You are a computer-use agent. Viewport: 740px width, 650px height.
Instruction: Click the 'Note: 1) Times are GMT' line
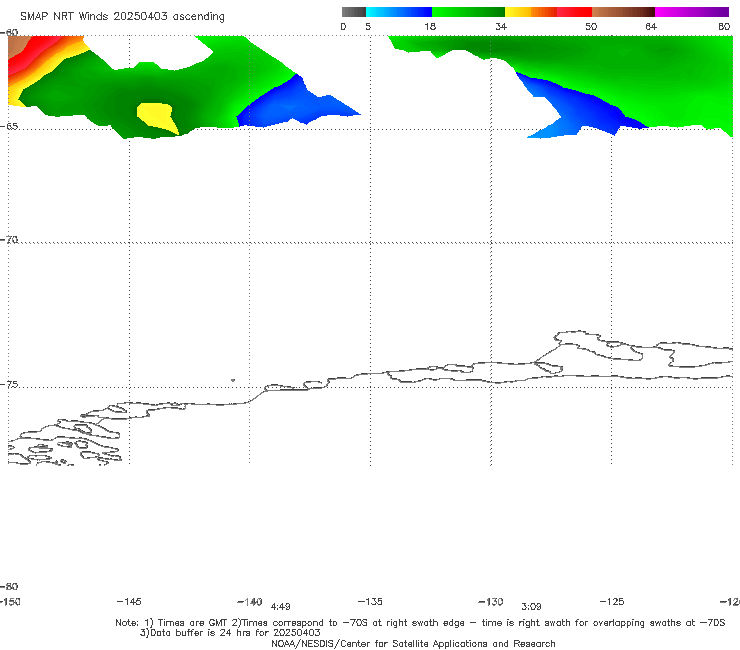tap(420, 623)
